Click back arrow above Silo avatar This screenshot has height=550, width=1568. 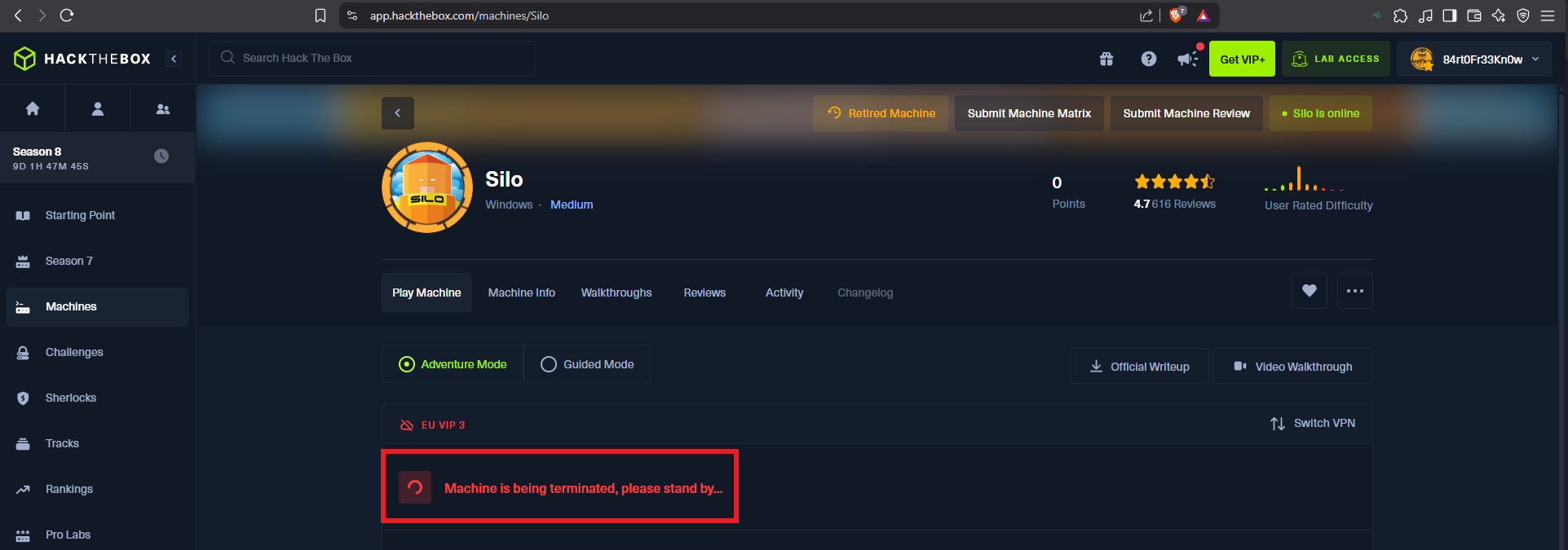[398, 113]
